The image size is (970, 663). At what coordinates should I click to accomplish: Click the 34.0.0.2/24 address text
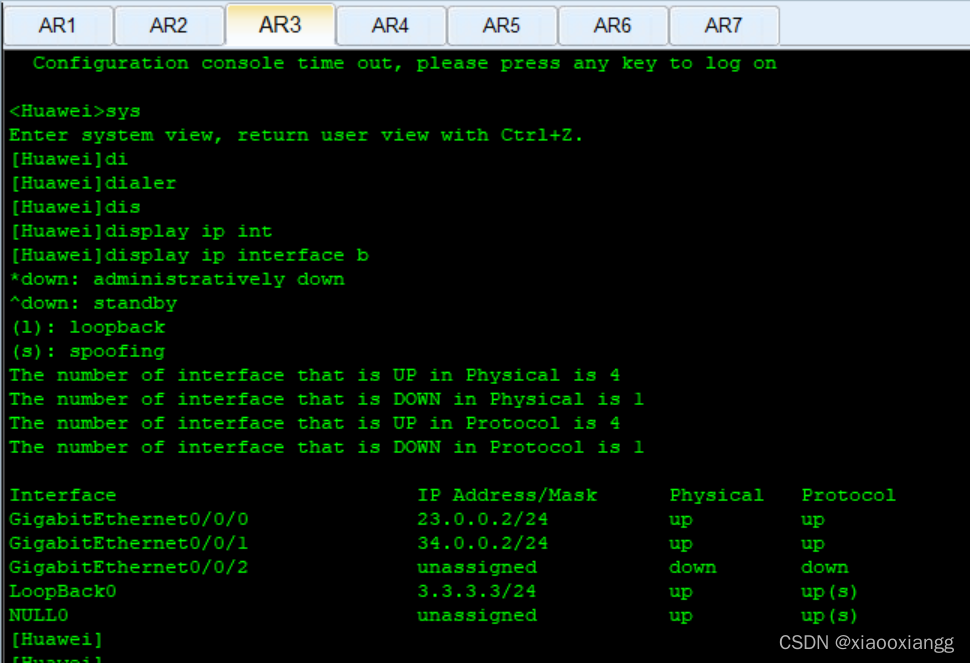pyautogui.click(x=482, y=543)
